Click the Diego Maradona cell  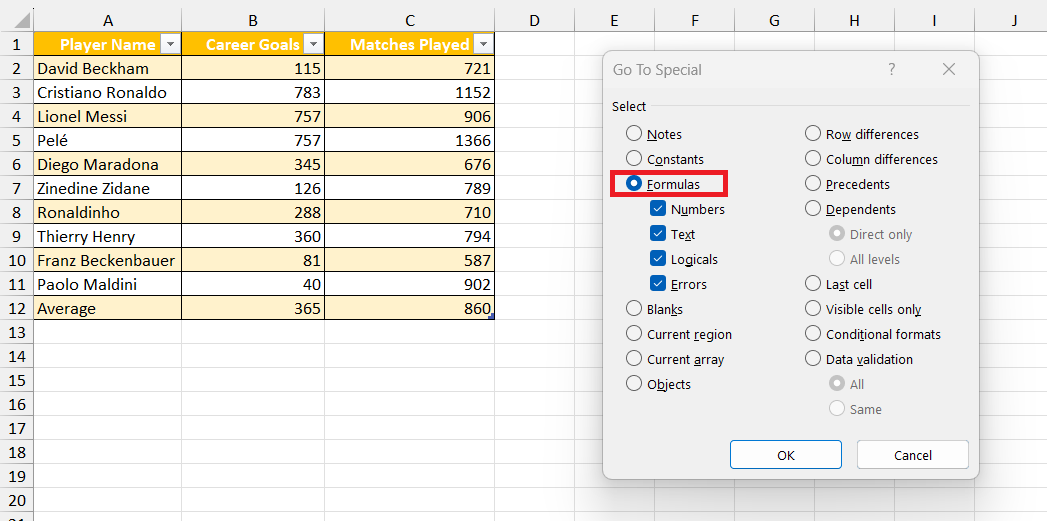pyautogui.click(x=108, y=164)
